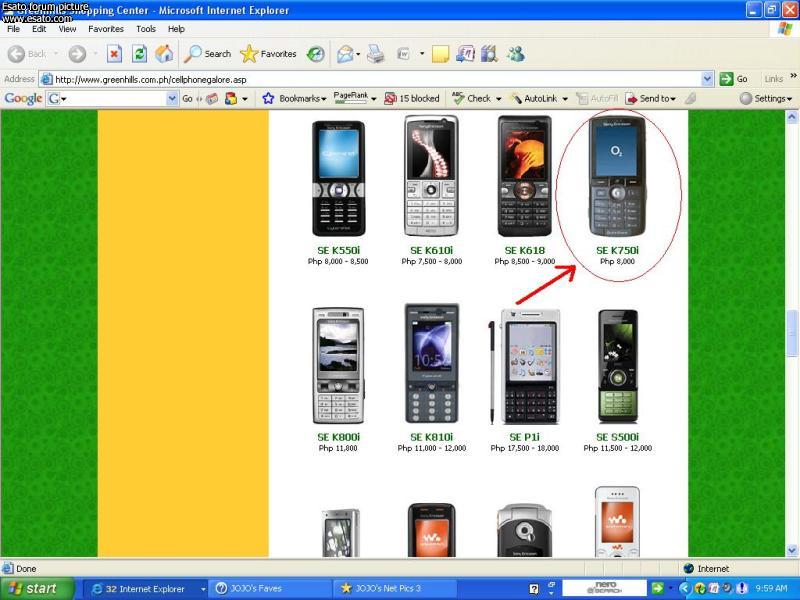
Task: Expand the Back button history arrow
Action: coord(56,54)
